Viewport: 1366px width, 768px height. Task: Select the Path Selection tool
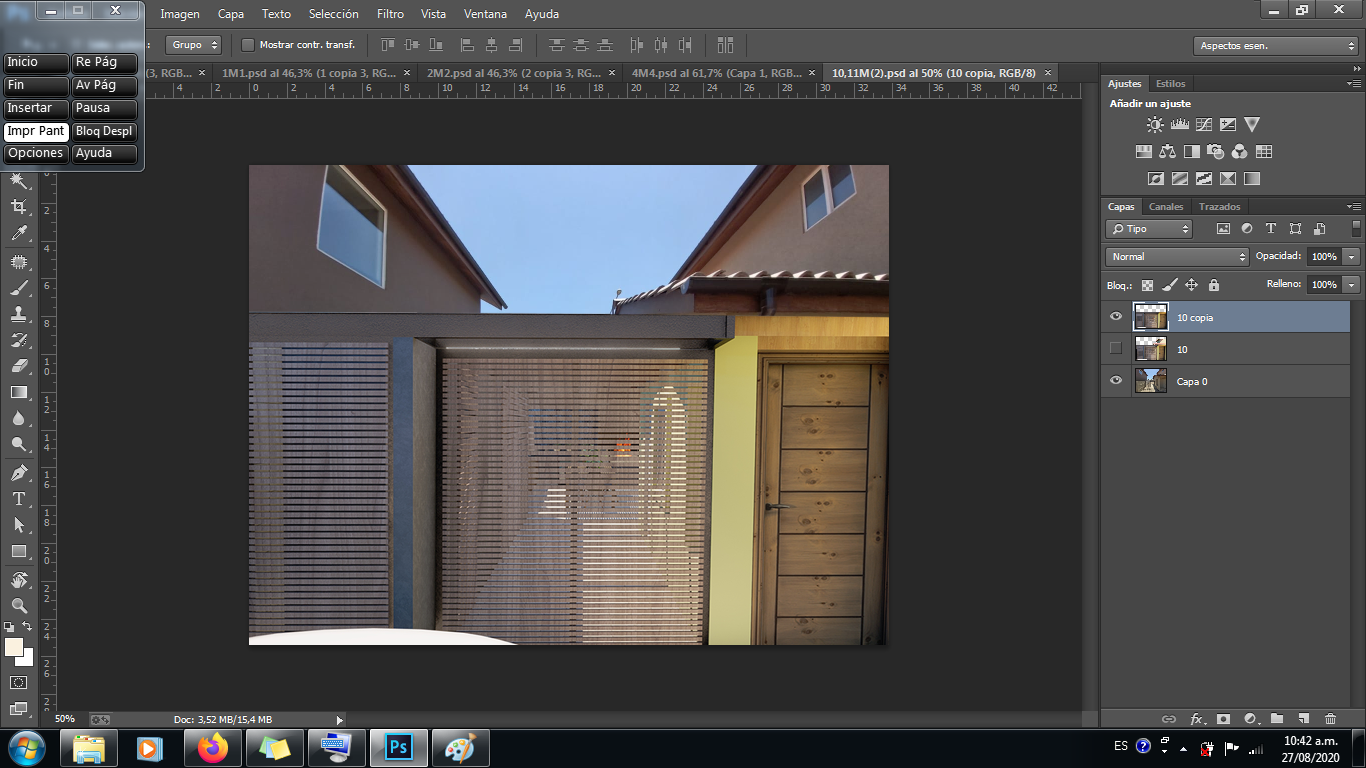coord(19,524)
